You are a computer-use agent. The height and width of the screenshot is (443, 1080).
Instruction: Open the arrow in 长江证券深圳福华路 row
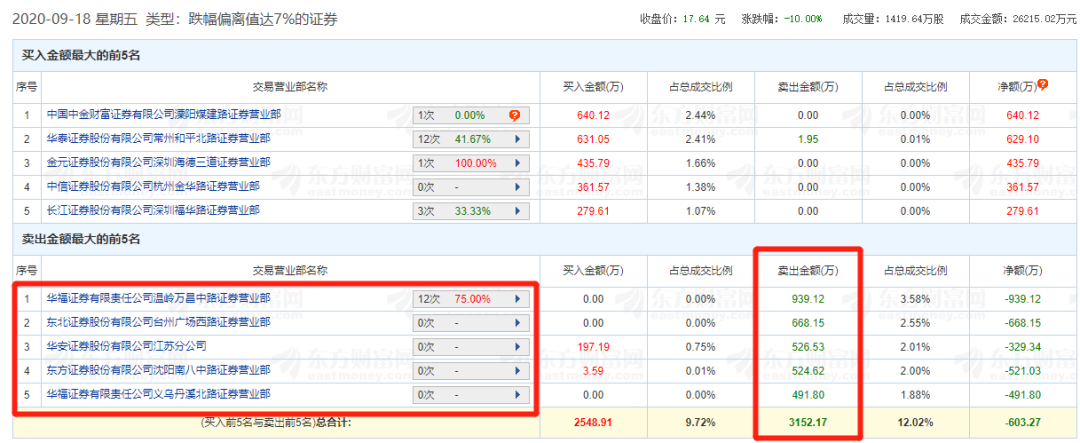pyautogui.click(x=517, y=211)
